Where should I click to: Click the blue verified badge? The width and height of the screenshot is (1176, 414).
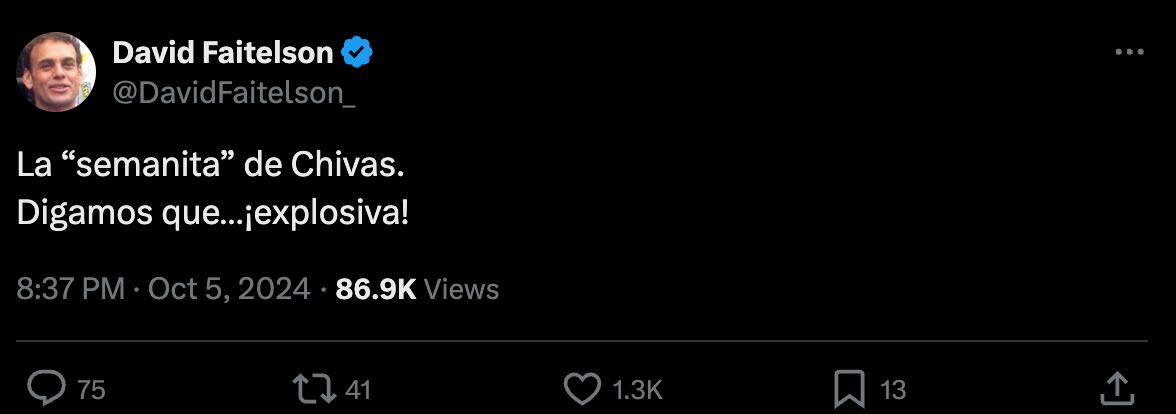pos(358,53)
